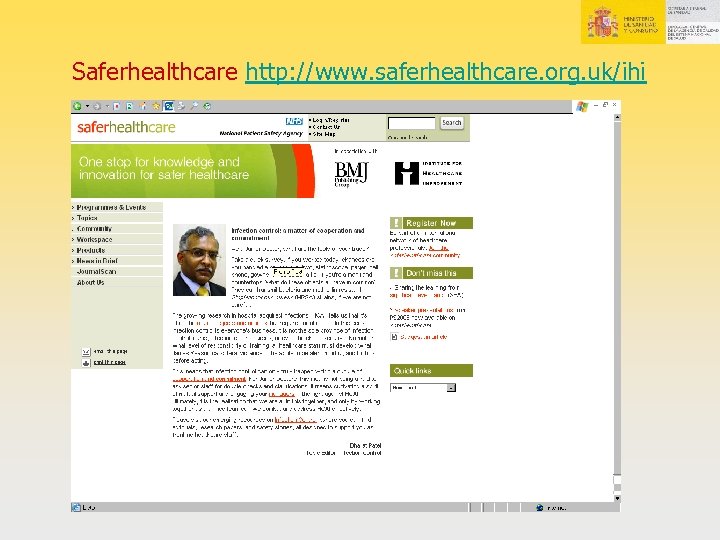Screen dimensions: 720x540
Task: Click the BMJ Publishing Group logo
Action: [351, 174]
